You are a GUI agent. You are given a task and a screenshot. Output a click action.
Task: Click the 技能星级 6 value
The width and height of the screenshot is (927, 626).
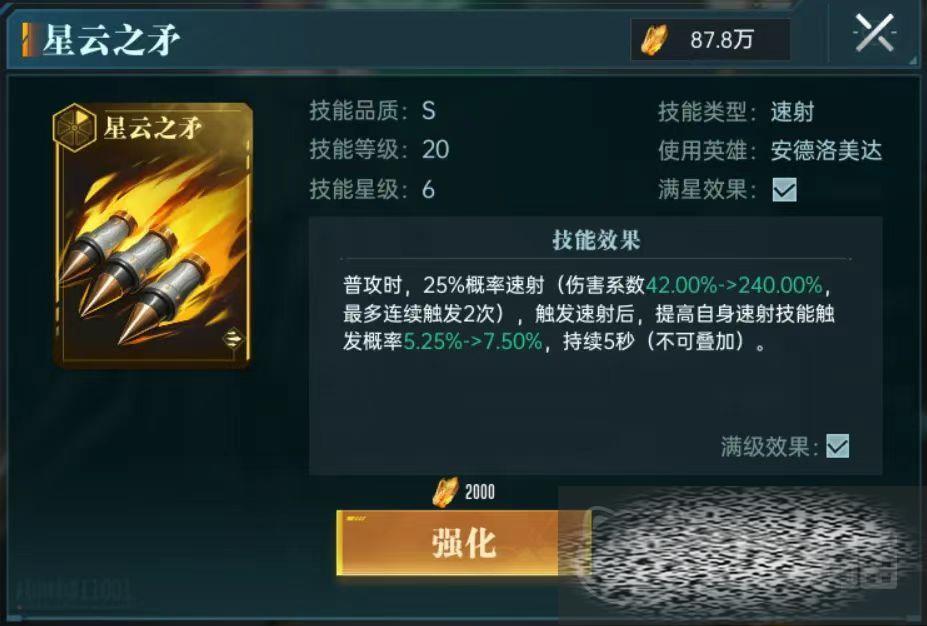(x=428, y=190)
